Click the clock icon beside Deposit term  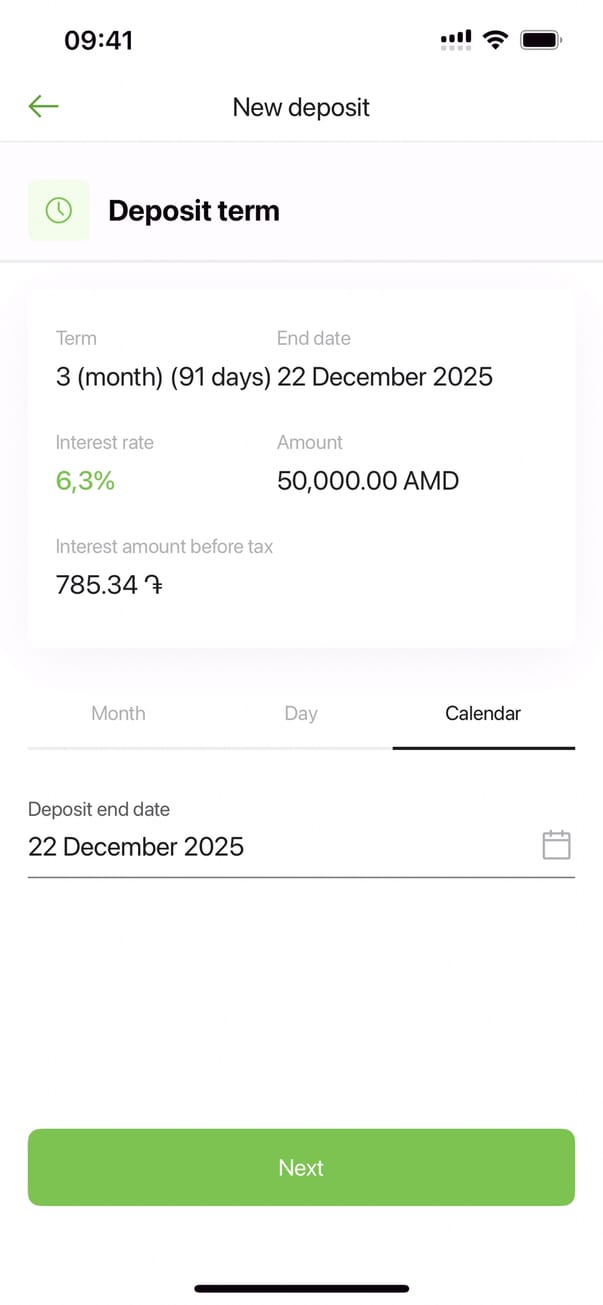pos(59,210)
